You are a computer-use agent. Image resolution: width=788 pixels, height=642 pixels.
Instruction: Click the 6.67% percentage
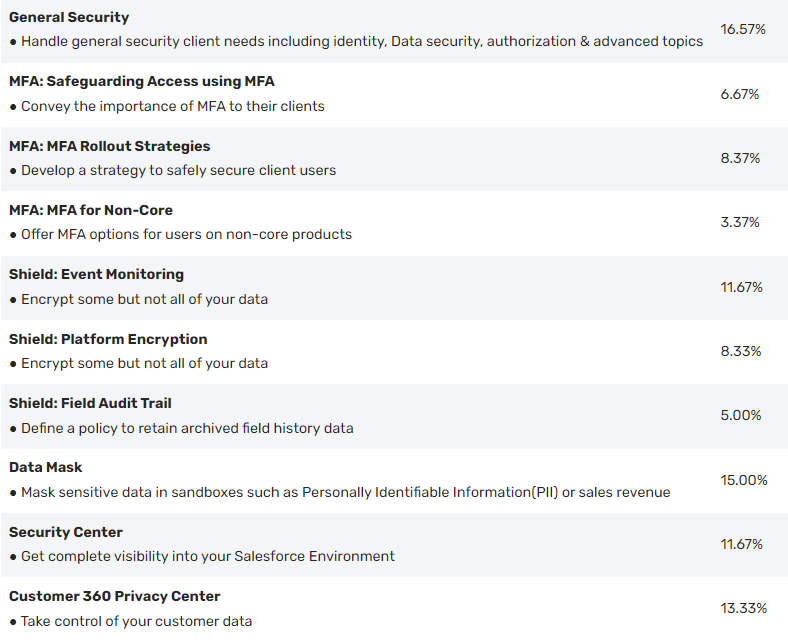click(x=740, y=94)
